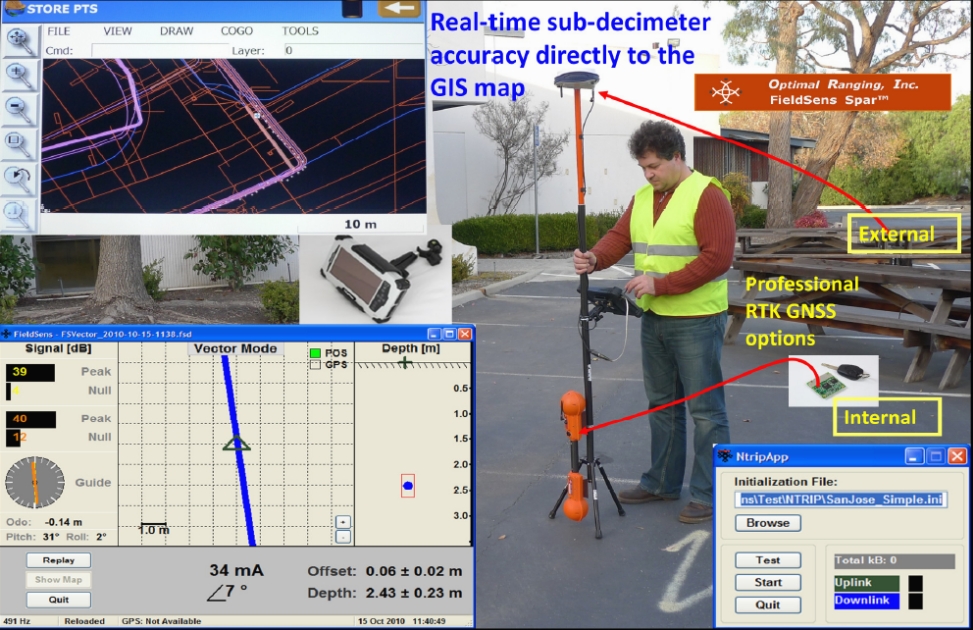This screenshot has height=630, width=973.
Task: Click the first Peak signal bar showing 39
Action: [x=30, y=372]
